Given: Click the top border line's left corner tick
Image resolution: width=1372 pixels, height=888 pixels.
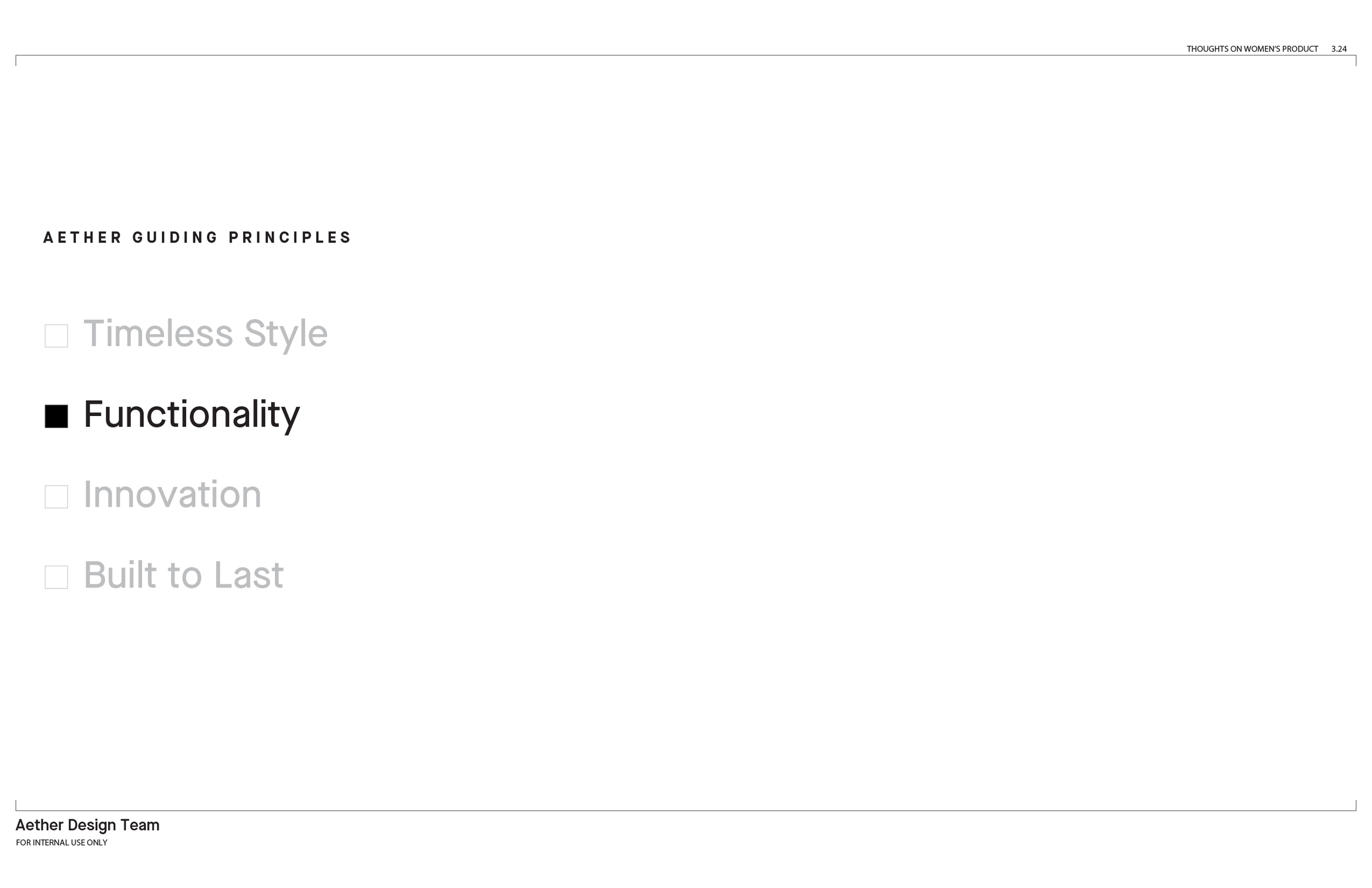Looking at the screenshot, I should [x=16, y=60].
